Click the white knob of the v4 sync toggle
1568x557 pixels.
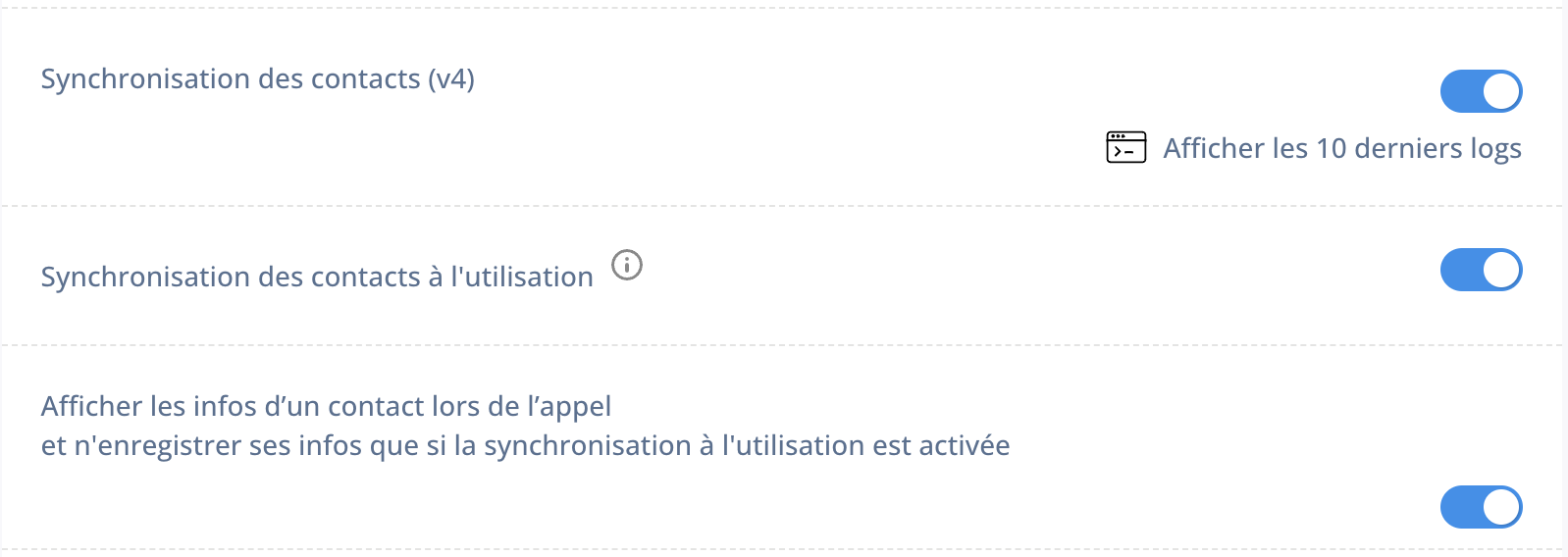[1501, 91]
